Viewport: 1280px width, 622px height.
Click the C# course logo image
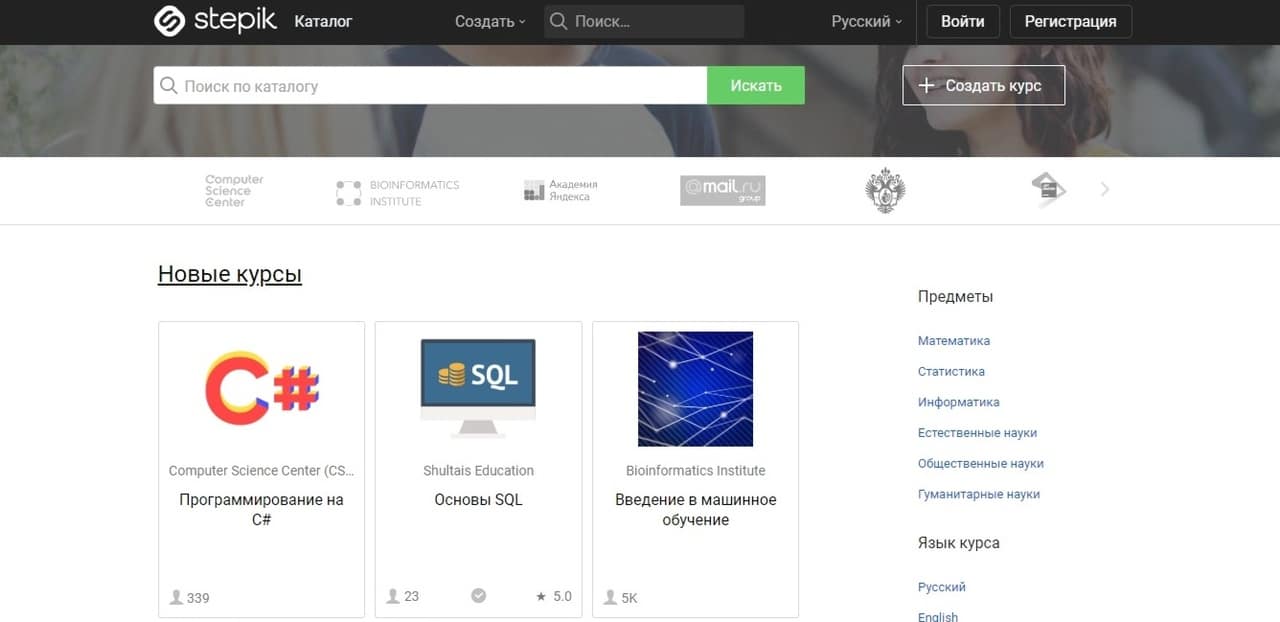tap(262, 388)
